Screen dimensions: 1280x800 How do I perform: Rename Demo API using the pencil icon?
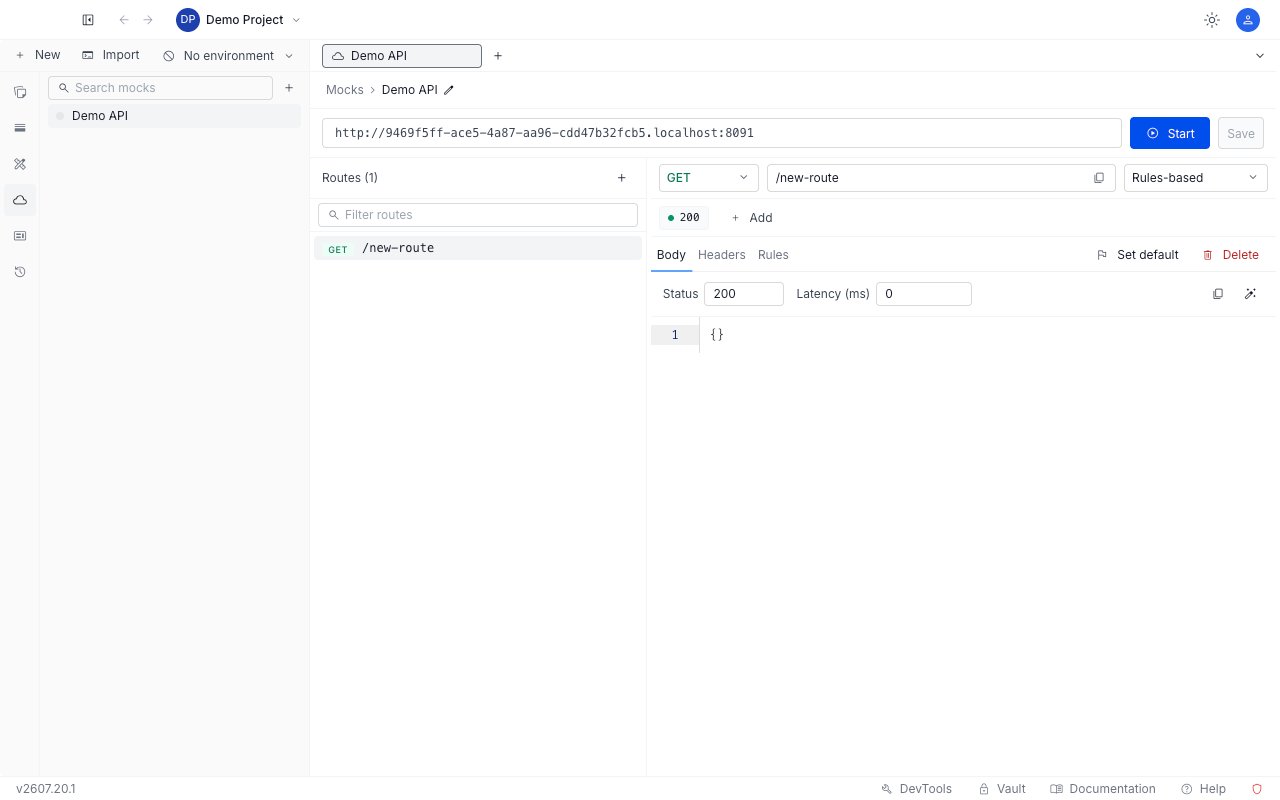click(x=449, y=90)
